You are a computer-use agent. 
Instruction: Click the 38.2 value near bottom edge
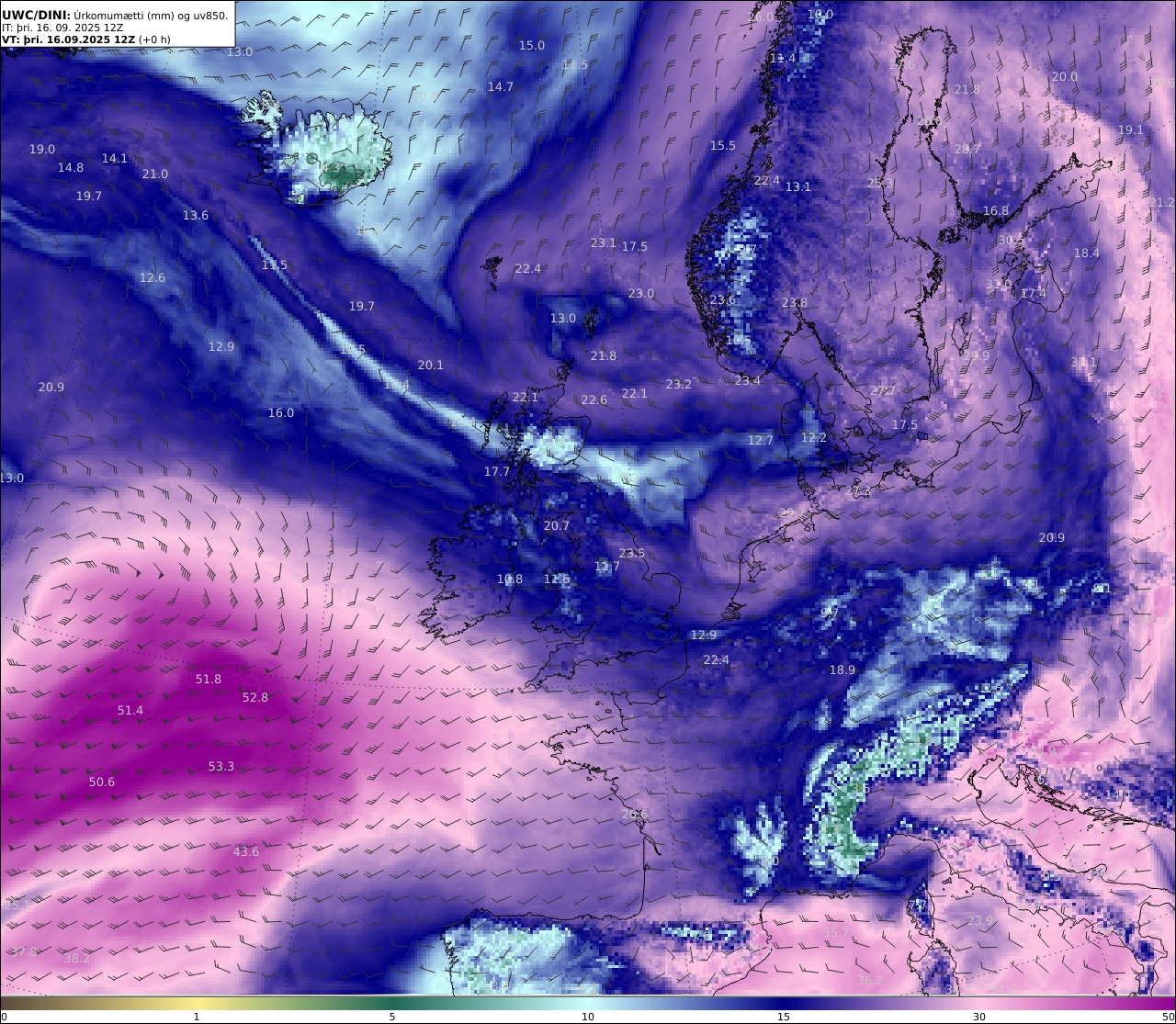pos(77,958)
